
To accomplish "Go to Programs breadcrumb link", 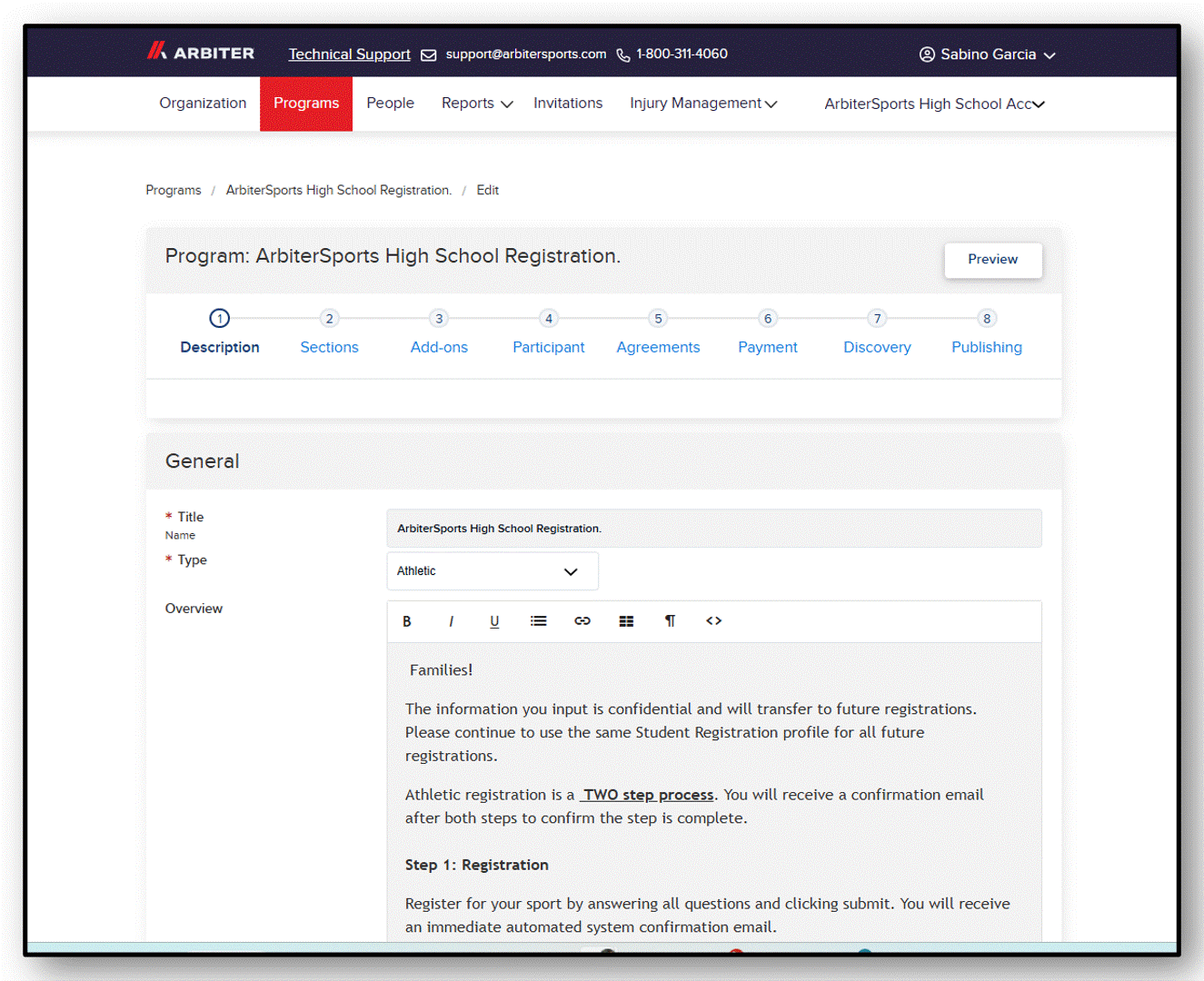I will coord(174,190).
